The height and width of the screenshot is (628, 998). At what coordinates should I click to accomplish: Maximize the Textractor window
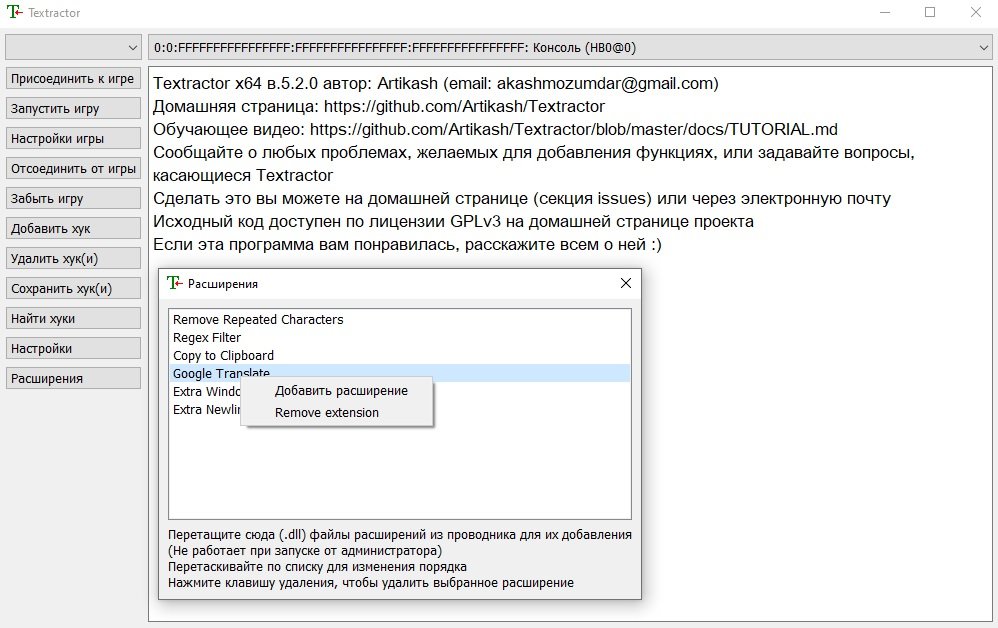click(x=930, y=12)
